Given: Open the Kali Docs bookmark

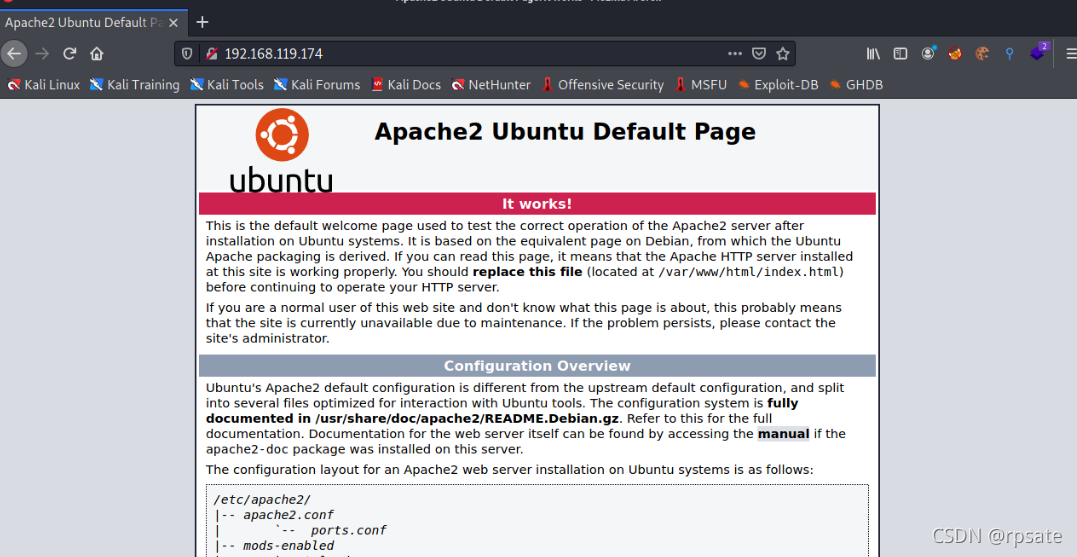Looking at the screenshot, I should pyautogui.click(x=406, y=85).
